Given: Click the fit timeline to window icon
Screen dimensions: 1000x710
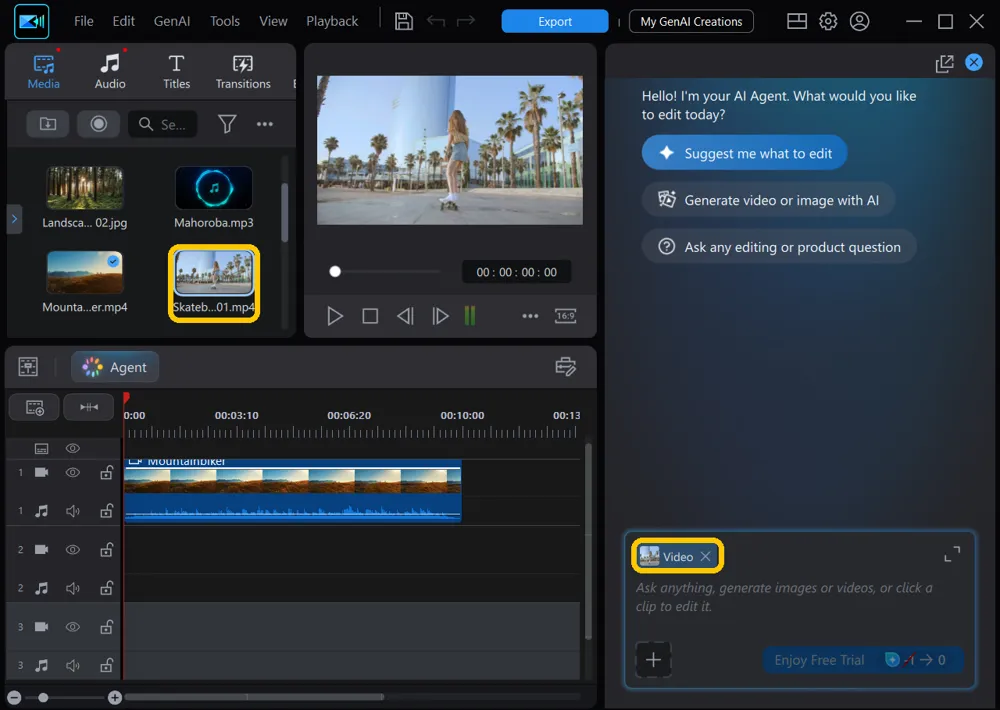Looking at the screenshot, I should tap(89, 407).
